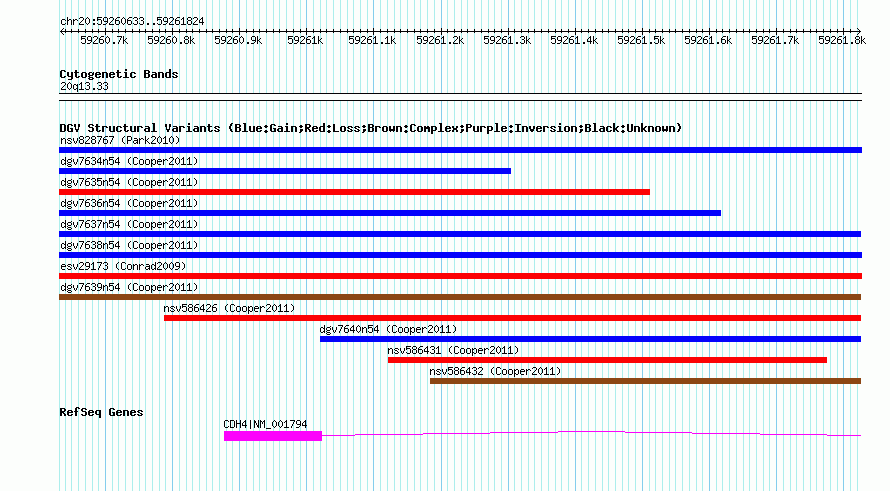
Task: Click the red loss bar for esv29173
Action: [x=460, y=276]
